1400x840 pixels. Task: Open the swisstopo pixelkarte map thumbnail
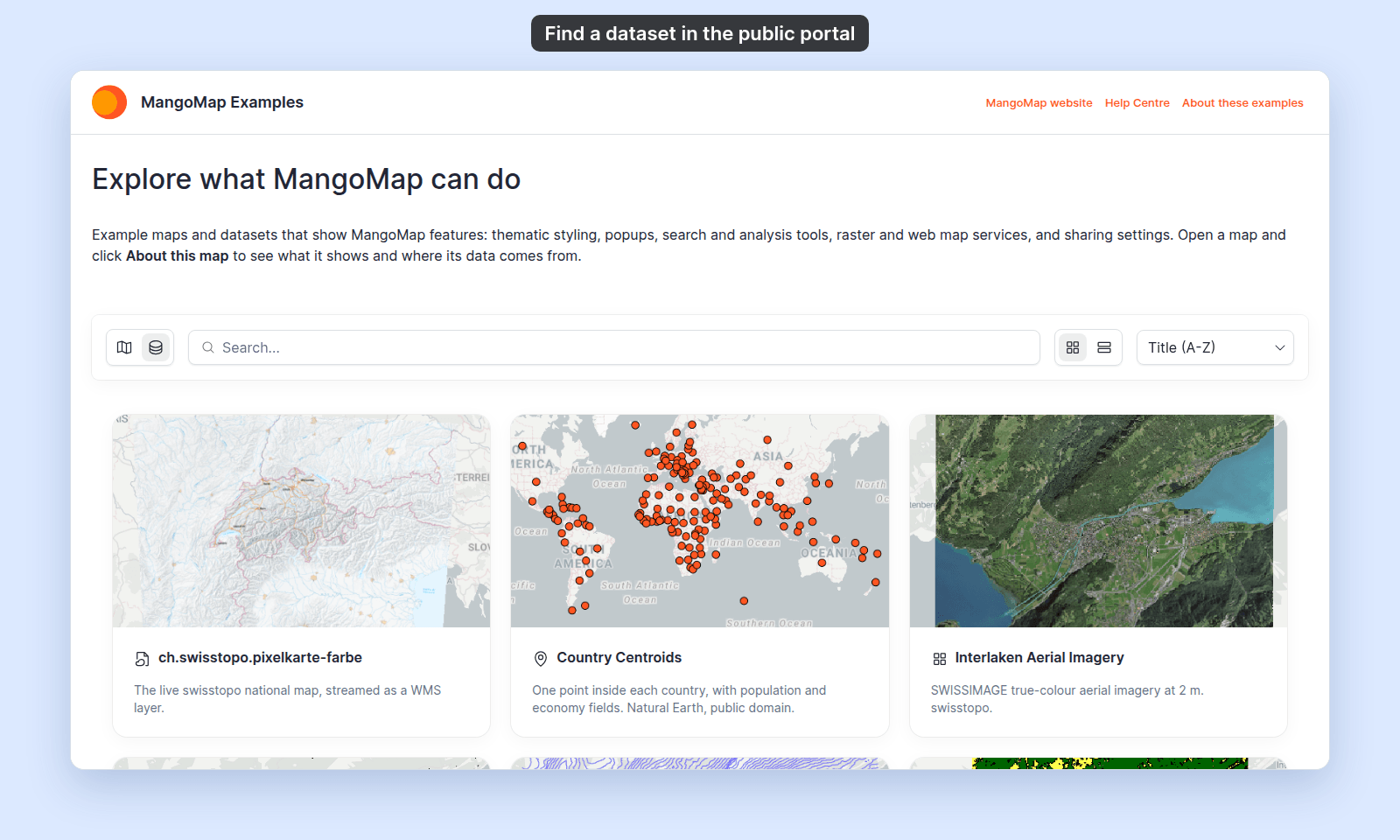[302, 521]
